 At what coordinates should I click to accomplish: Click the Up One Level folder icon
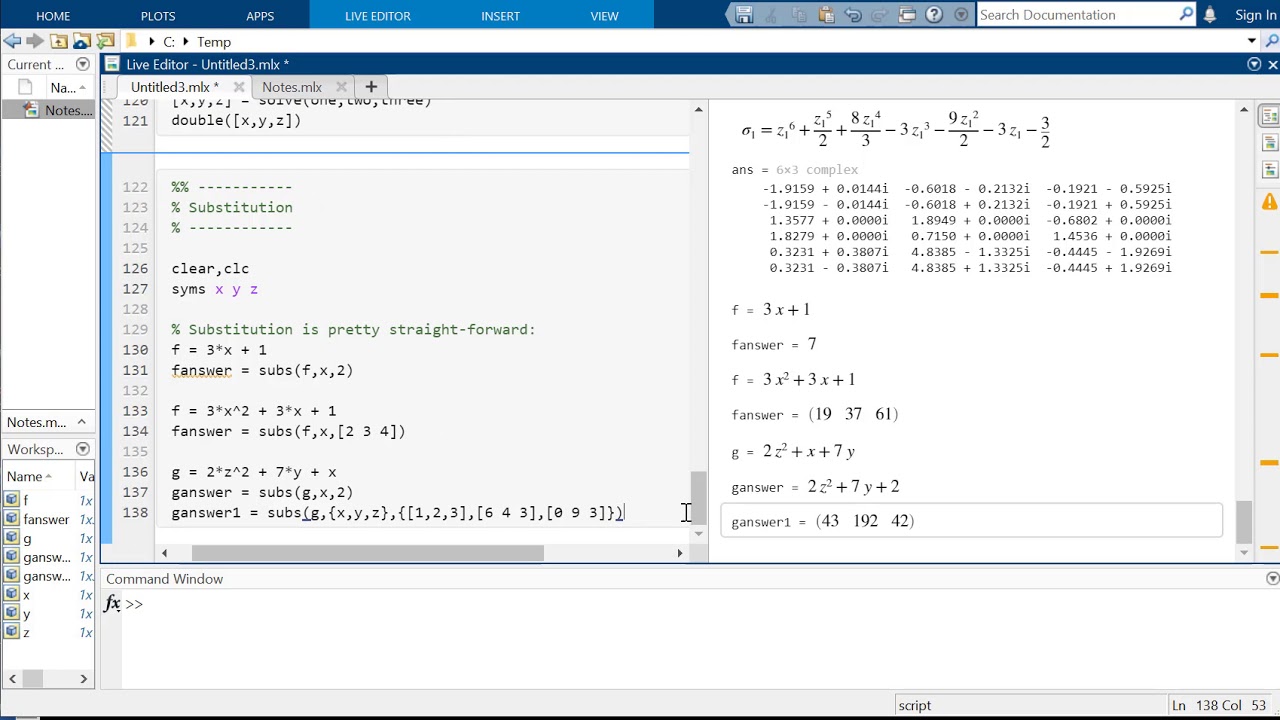(x=59, y=41)
